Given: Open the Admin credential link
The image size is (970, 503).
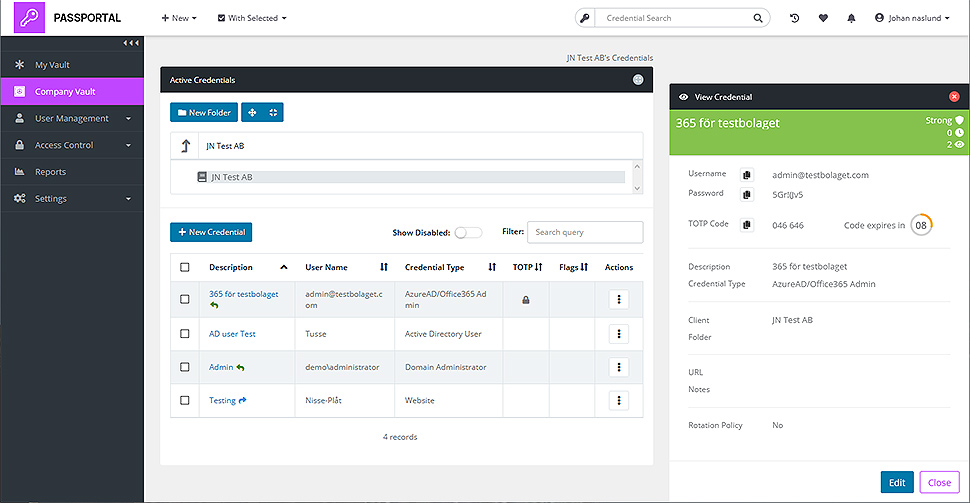Looking at the screenshot, I should (x=221, y=368).
